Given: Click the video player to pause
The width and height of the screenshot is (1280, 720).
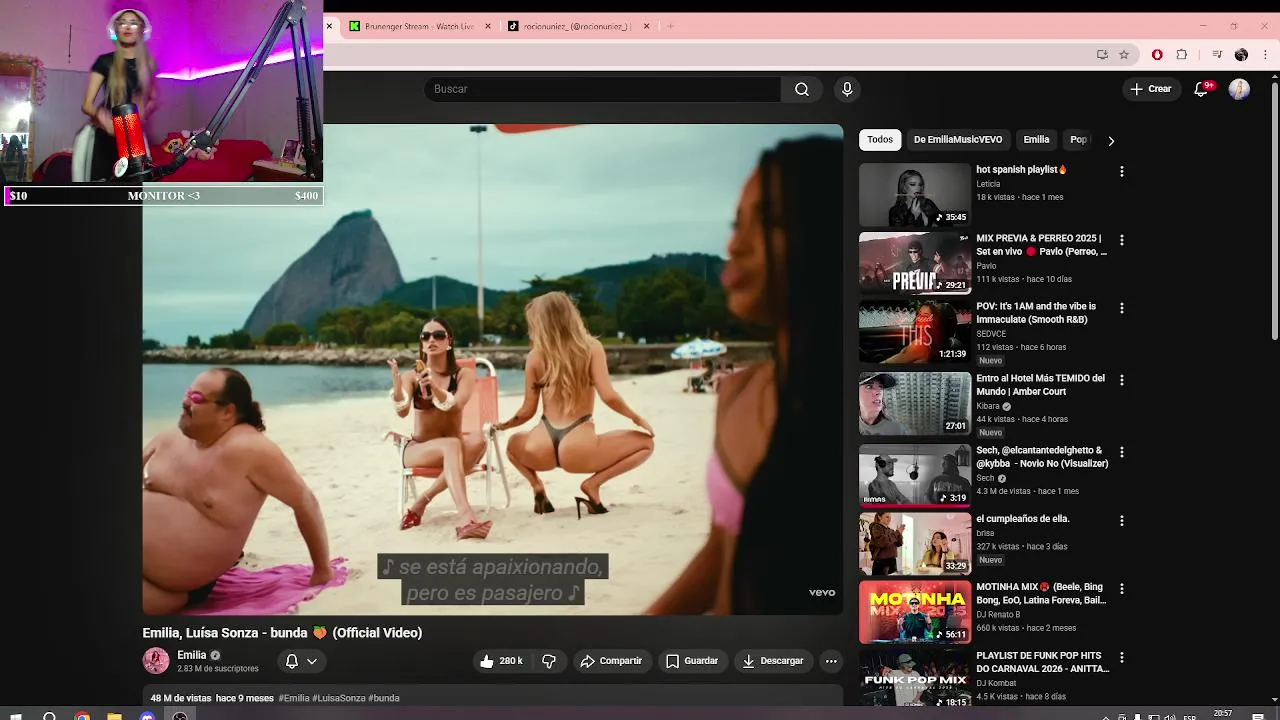Looking at the screenshot, I should (493, 369).
